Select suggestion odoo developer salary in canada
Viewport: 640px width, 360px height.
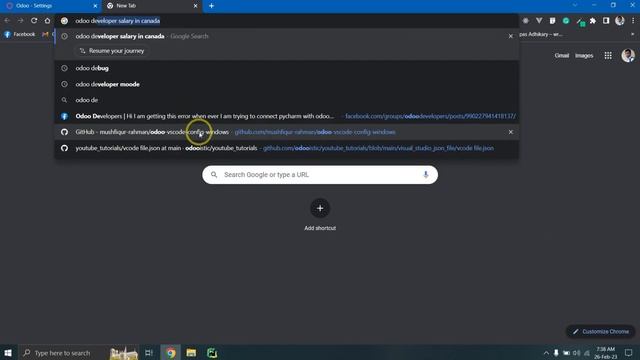pyautogui.click(x=286, y=36)
